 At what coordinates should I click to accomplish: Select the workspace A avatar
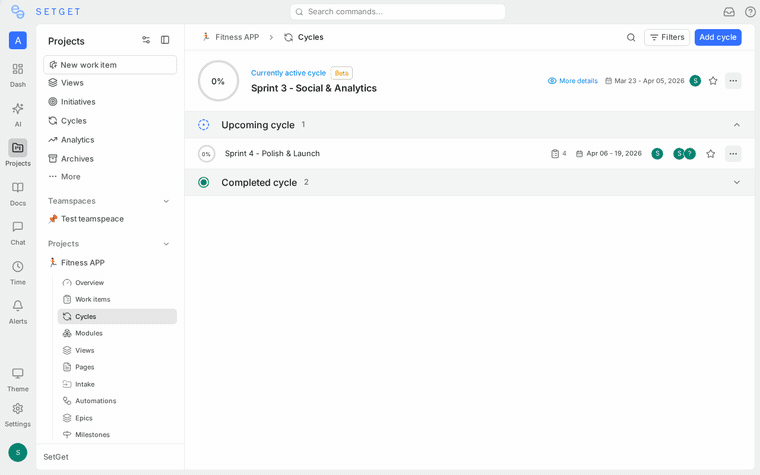[x=18, y=40]
